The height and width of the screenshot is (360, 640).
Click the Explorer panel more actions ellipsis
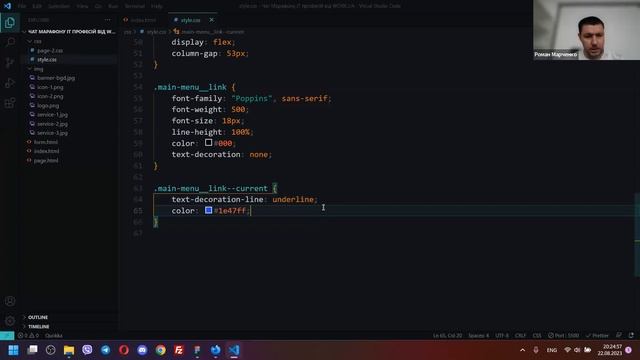[107, 20]
